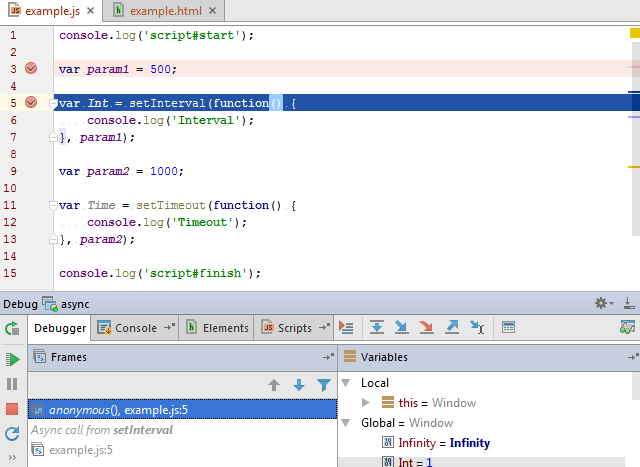The image size is (640, 467).
Task: Toggle breakpoint on line 5
Action: 31,103
